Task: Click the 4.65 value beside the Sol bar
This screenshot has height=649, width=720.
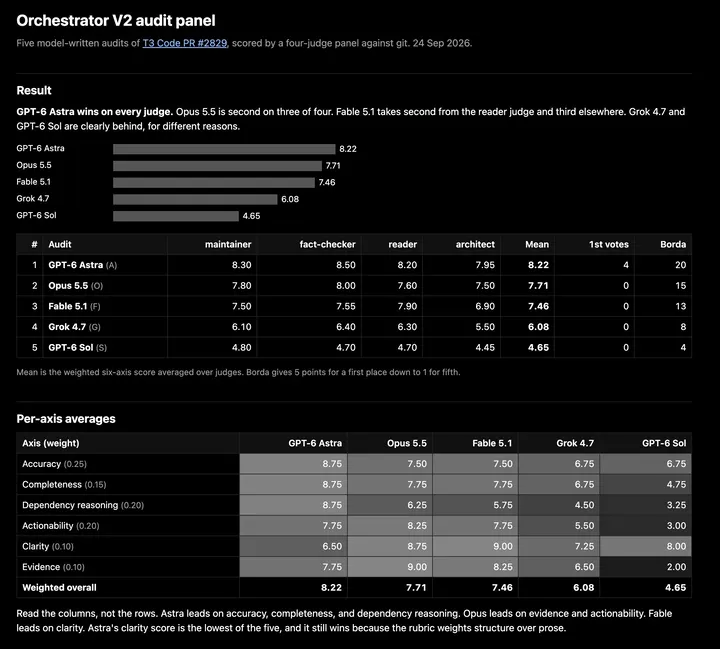Action: [251, 216]
